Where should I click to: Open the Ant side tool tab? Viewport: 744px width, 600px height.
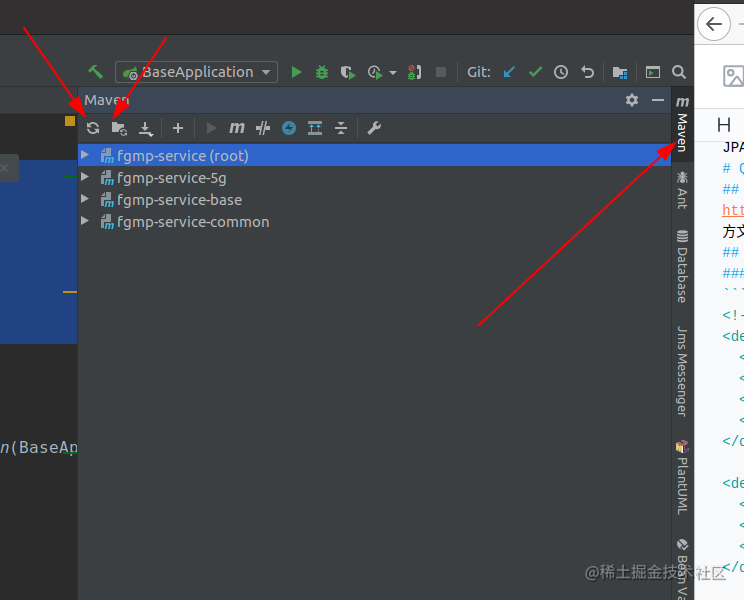click(x=682, y=190)
